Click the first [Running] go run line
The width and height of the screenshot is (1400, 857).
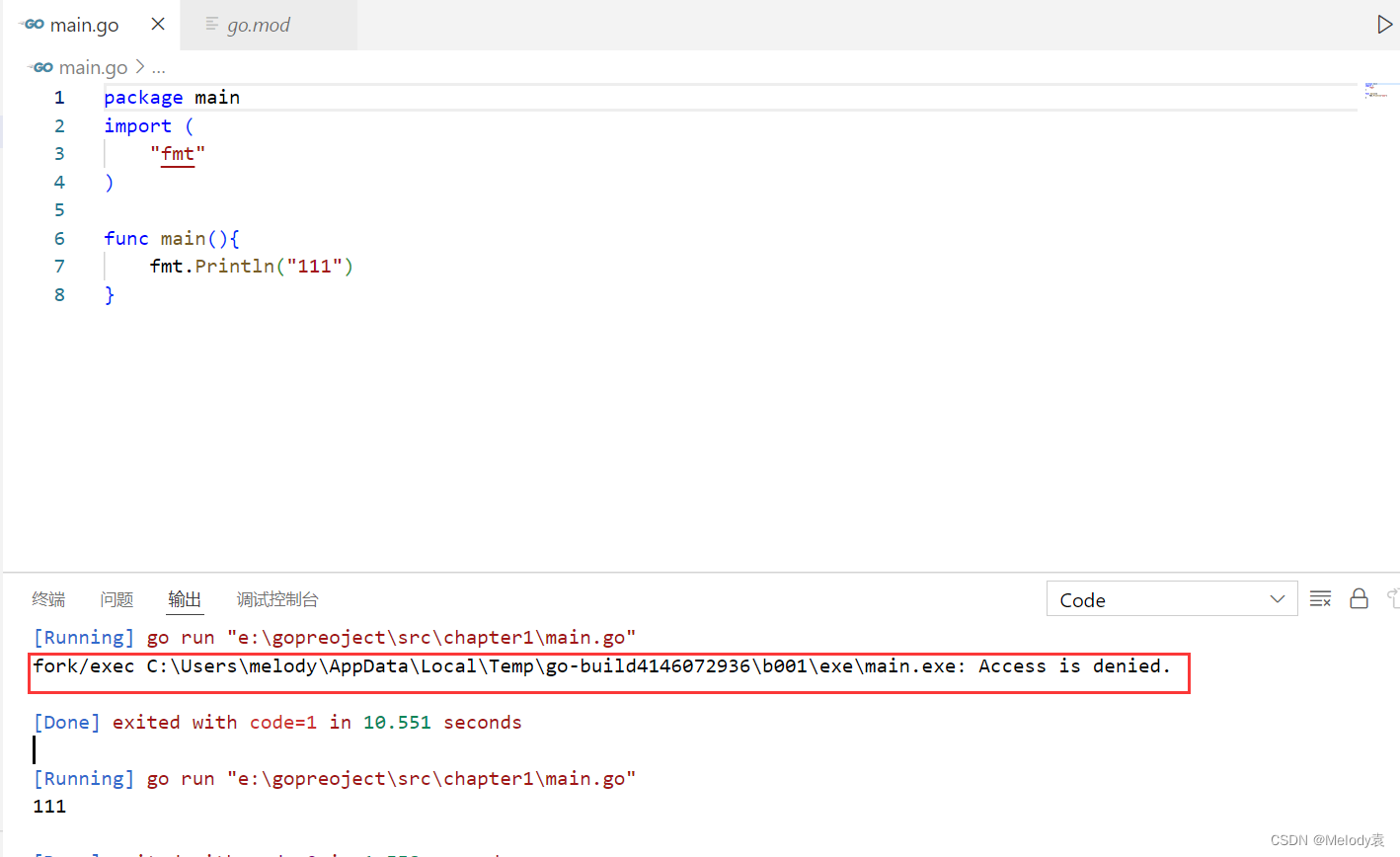click(335, 638)
